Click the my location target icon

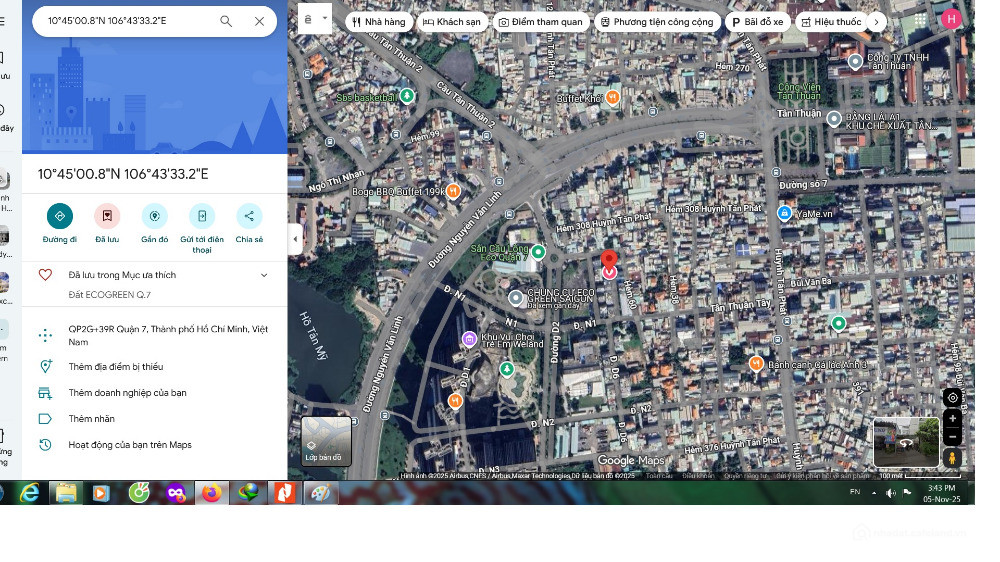click(953, 397)
